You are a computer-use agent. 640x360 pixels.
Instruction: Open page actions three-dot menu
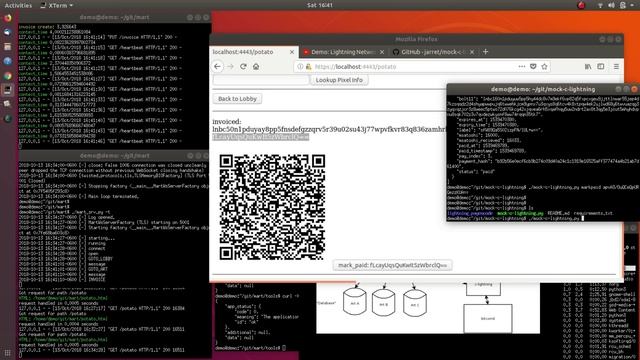point(522,67)
